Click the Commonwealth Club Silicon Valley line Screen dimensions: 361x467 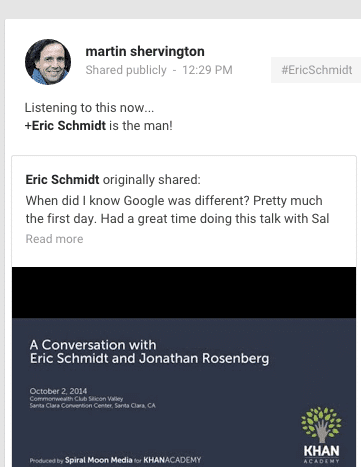(x=76, y=399)
